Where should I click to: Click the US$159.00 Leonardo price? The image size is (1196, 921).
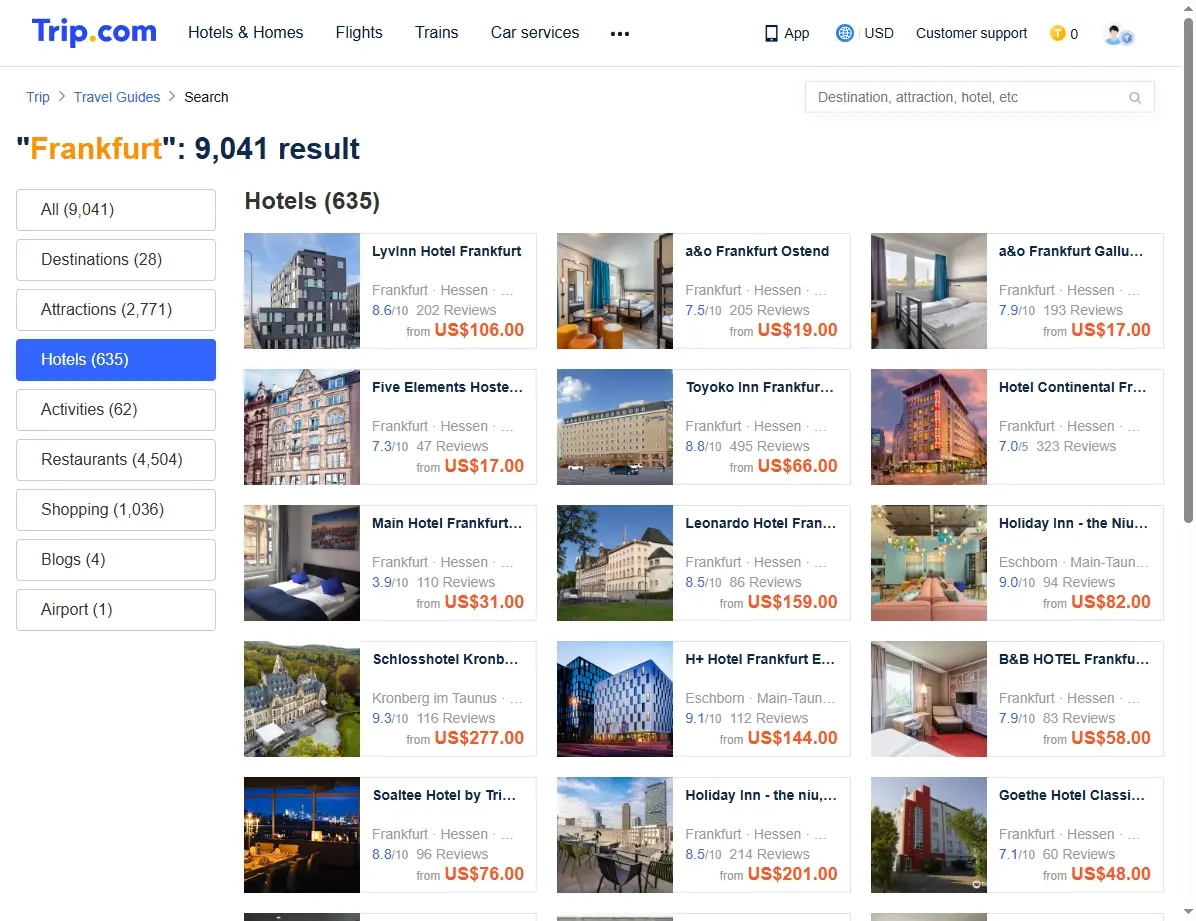793,601
